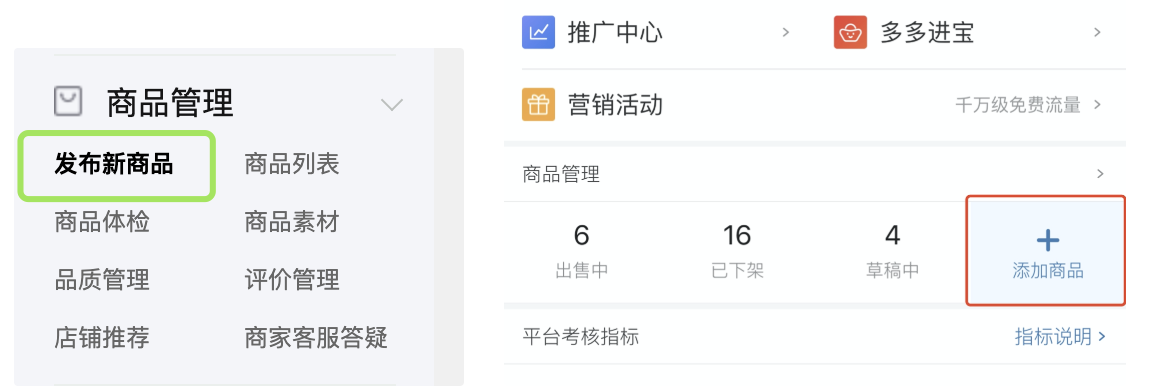1154x386 pixels.
Task: Click the 多多进宝 red pot icon
Action: tap(850, 33)
